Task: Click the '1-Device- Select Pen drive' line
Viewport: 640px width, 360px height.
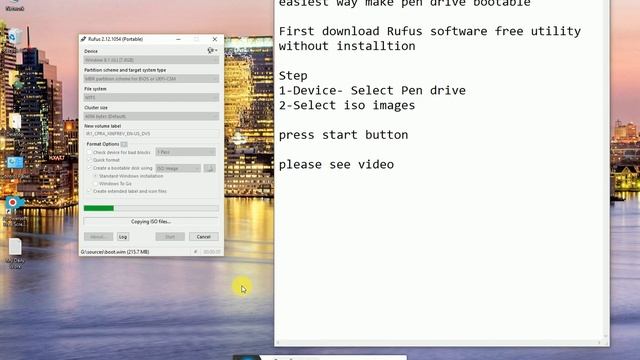Action: [x=372, y=91]
